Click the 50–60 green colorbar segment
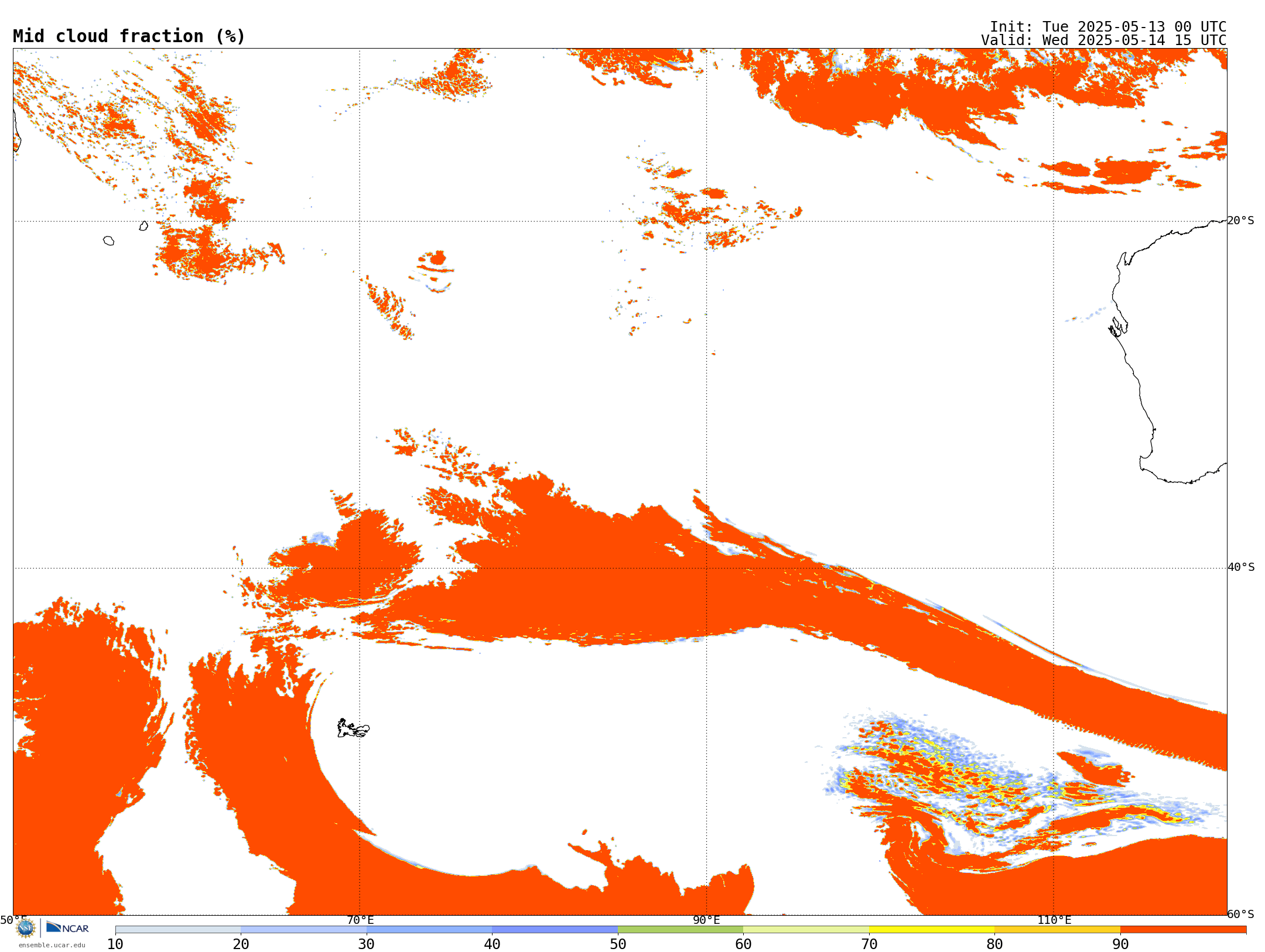Image resolution: width=1265 pixels, height=952 pixels. (x=681, y=930)
